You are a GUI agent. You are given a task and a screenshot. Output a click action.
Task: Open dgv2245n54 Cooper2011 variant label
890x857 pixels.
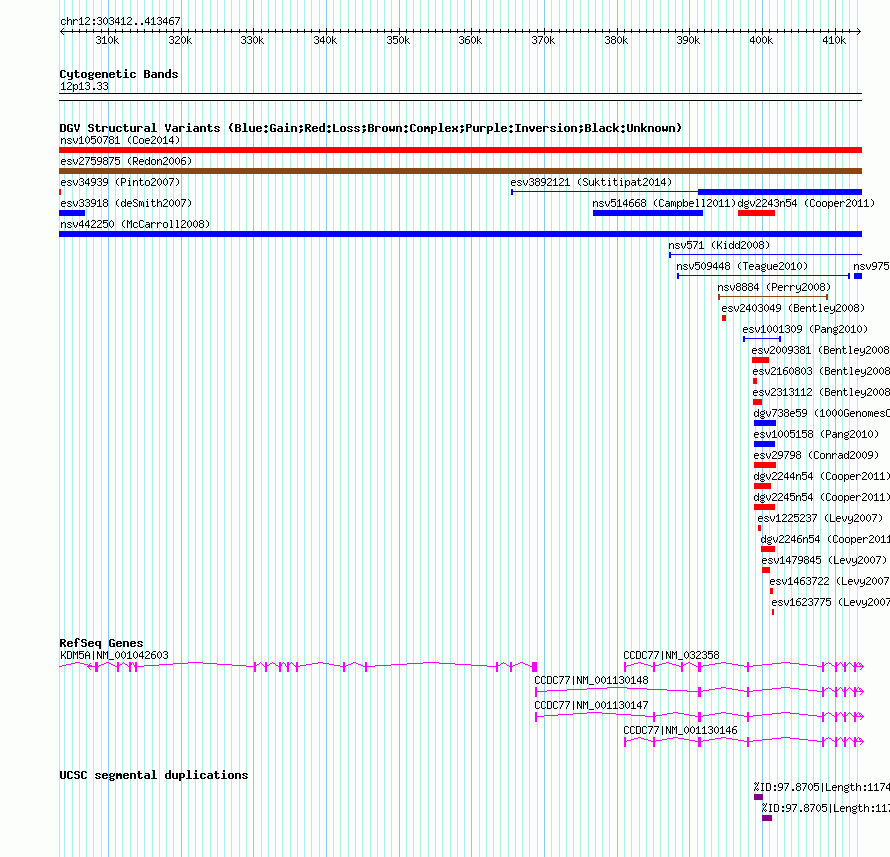821,497
